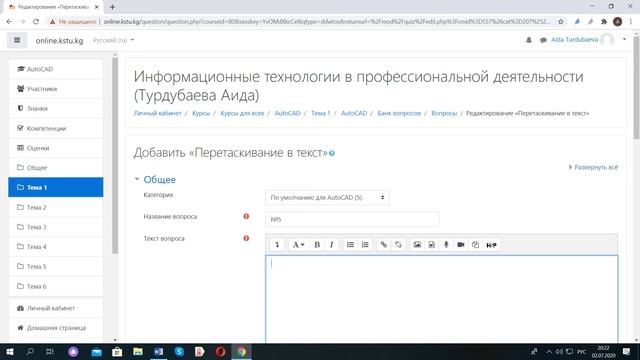The image size is (640, 360).
Task: Click online.kstu.kg site name link
Action: [x=59, y=40]
